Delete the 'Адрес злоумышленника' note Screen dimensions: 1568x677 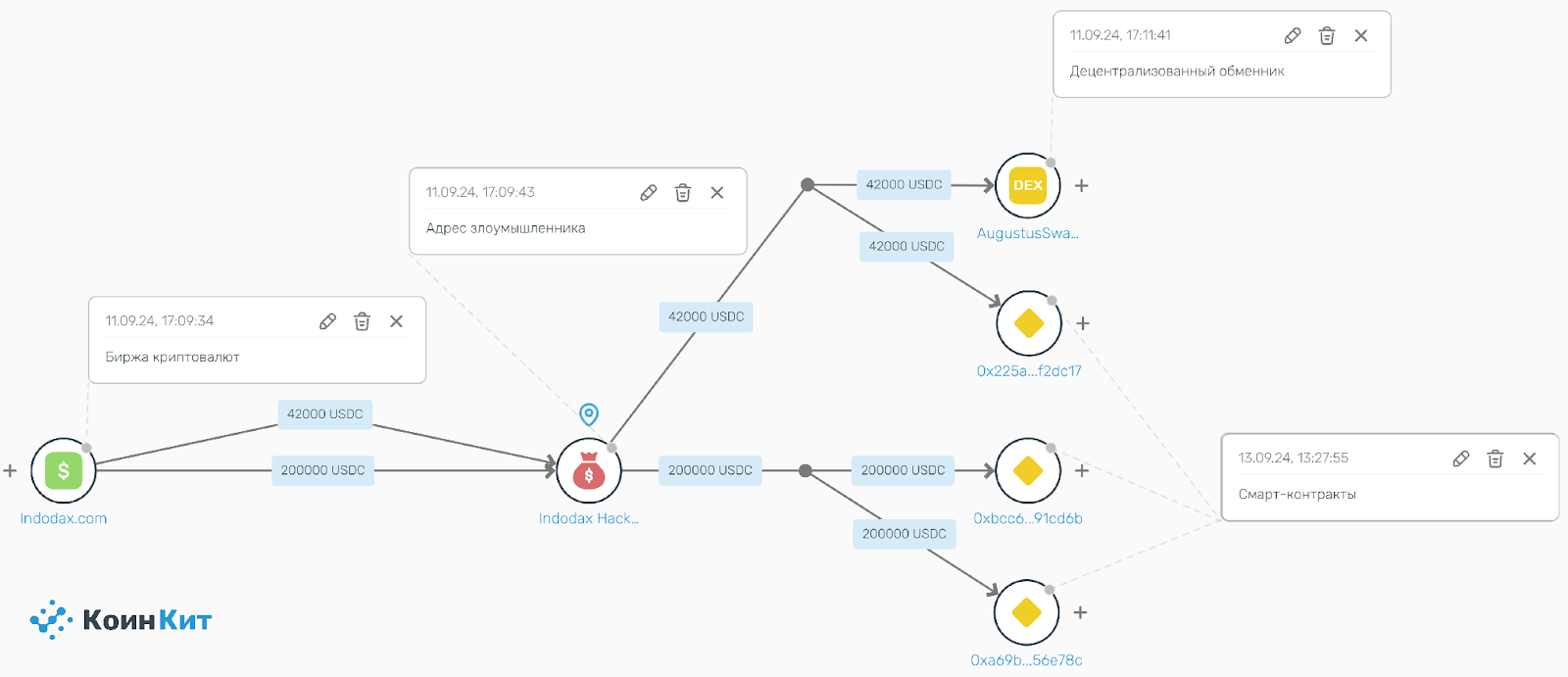click(683, 193)
